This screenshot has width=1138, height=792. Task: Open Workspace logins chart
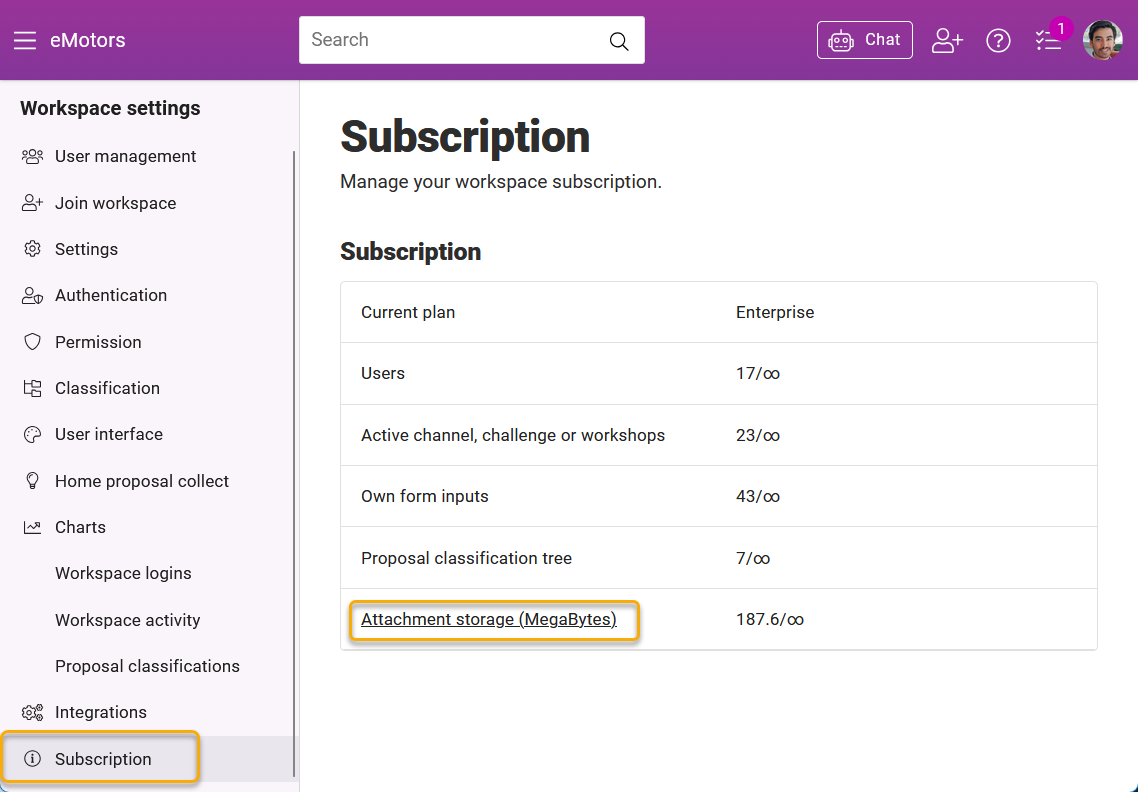[123, 573]
